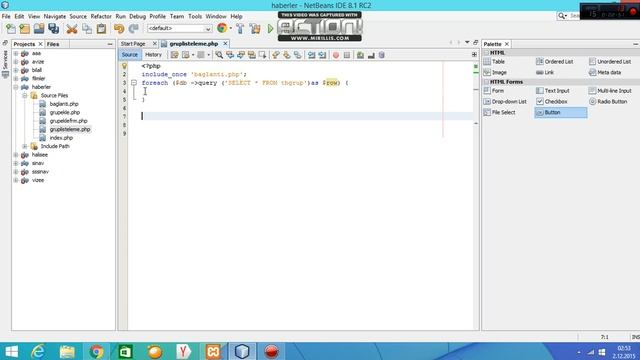Image resolution: width=640 pixels, height=360 pixels.
Task: Open Internet Explorer from the taskbar
Action: pyautogui.click(x=38, y=351)
